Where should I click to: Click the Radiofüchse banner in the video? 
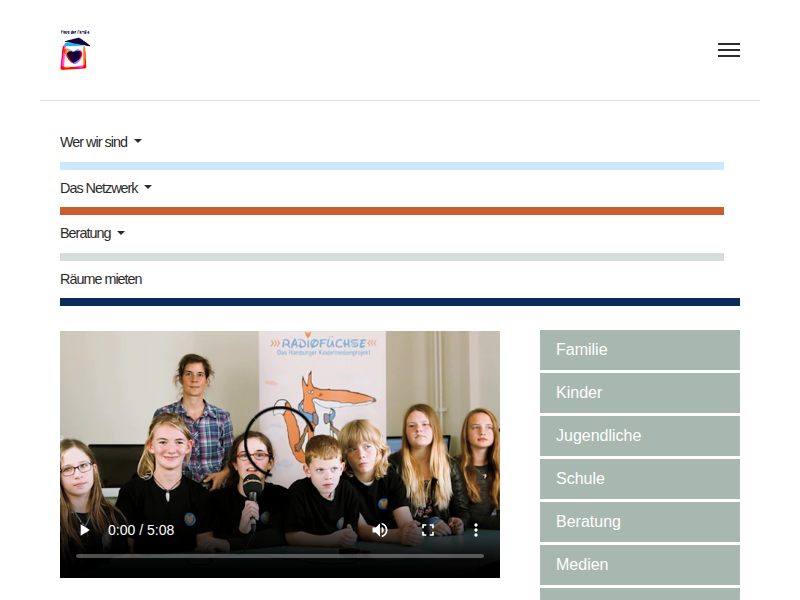pyautogui.click(x=320, y=360)
